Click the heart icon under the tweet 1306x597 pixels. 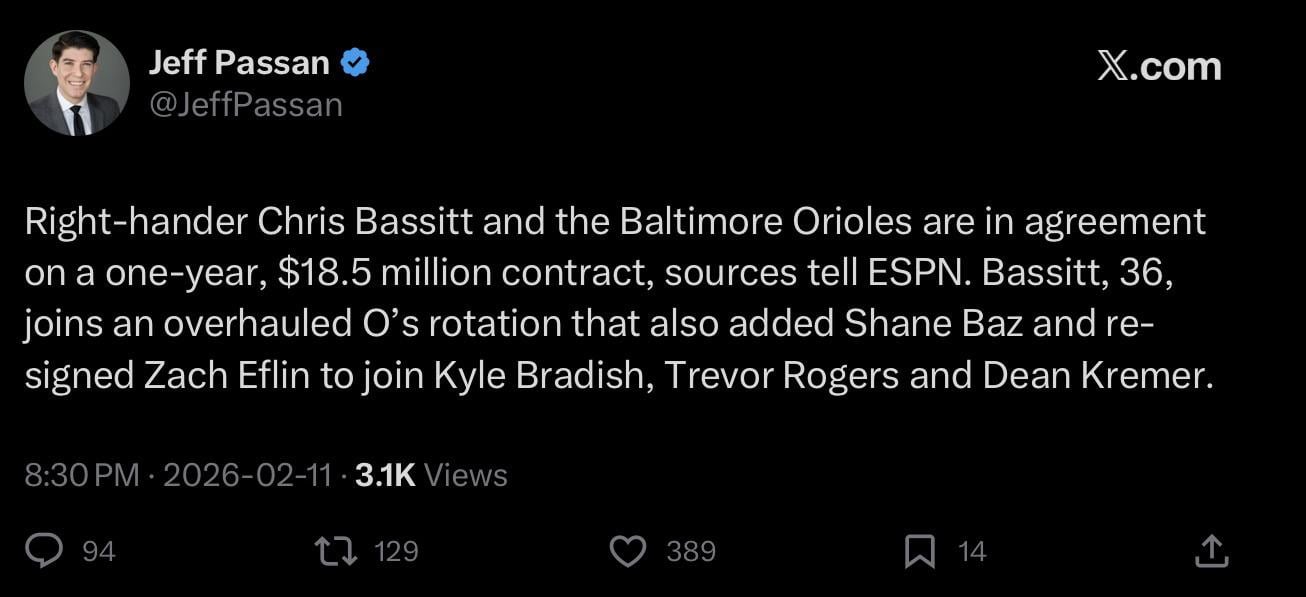coord(628,550)
